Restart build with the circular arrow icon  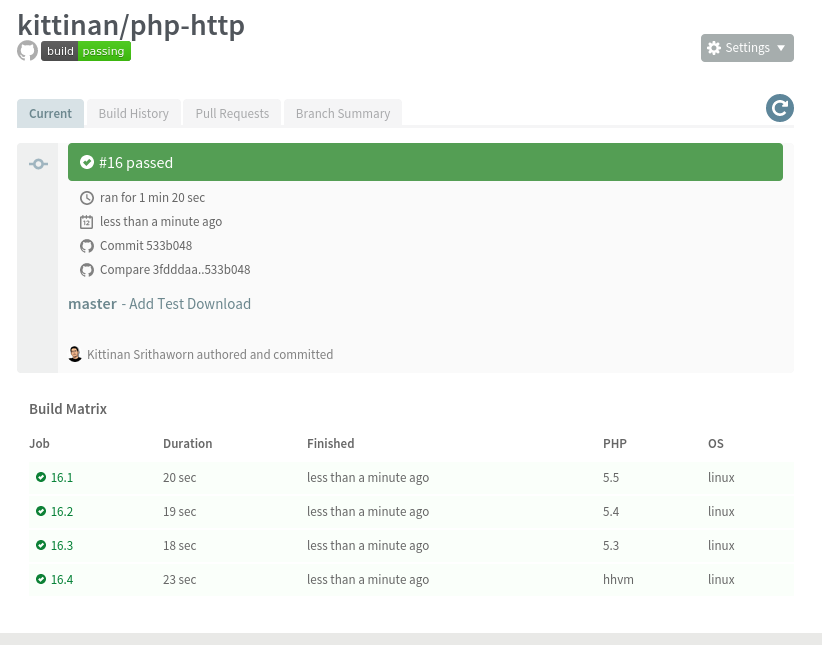[780, 108]
